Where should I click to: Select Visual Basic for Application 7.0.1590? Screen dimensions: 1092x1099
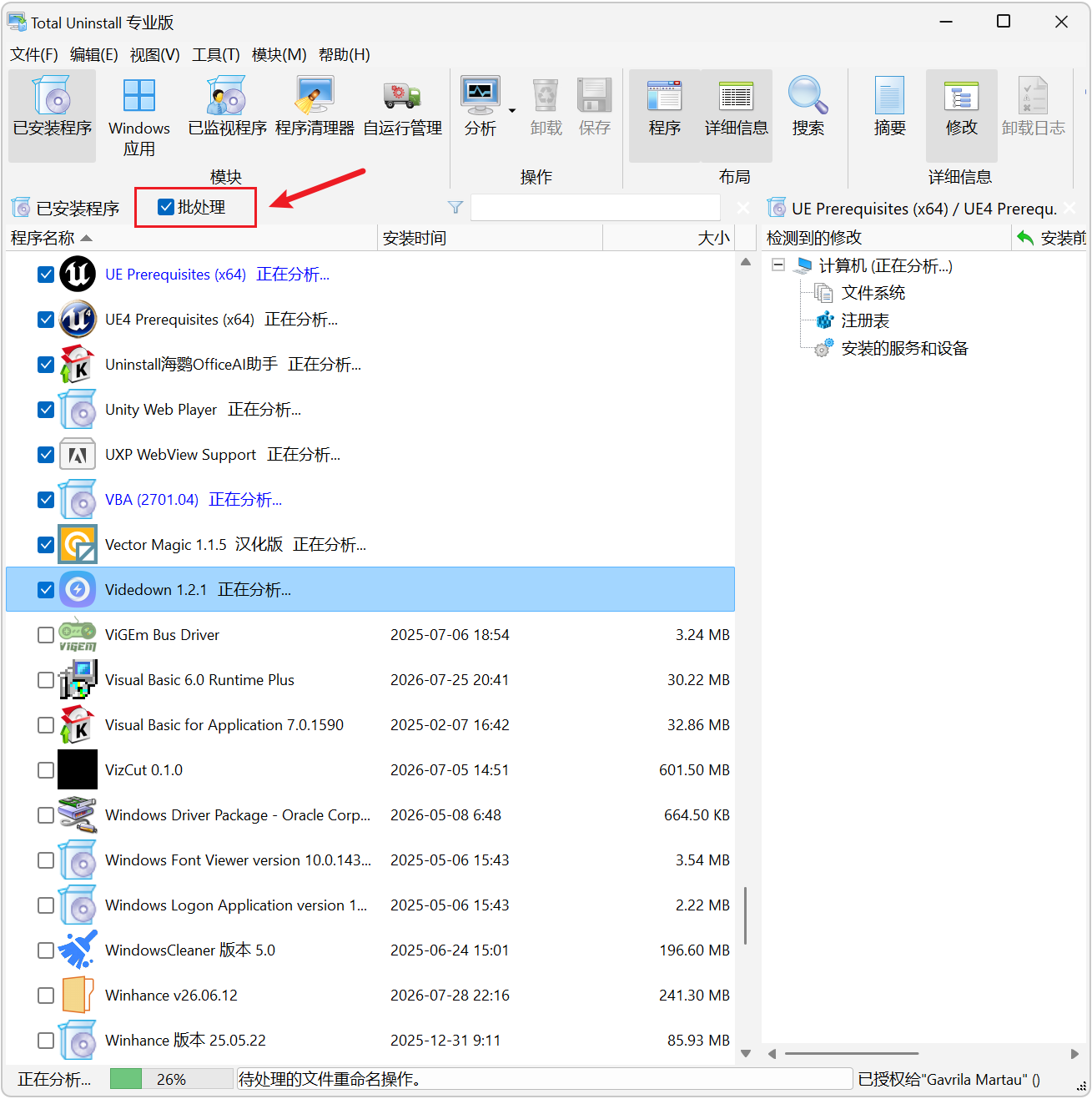(x=370, y=725)
